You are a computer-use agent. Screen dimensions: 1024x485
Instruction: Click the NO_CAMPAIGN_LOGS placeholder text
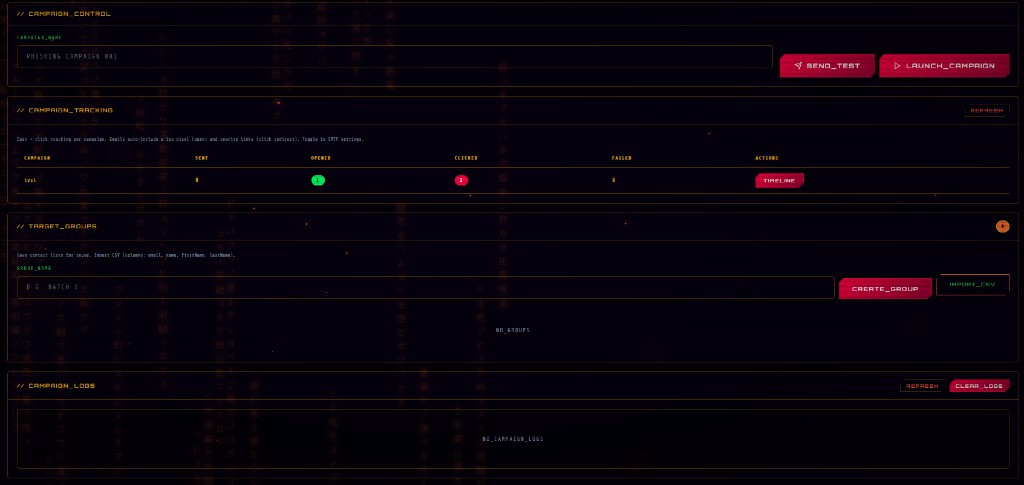[x=513, y=439]
